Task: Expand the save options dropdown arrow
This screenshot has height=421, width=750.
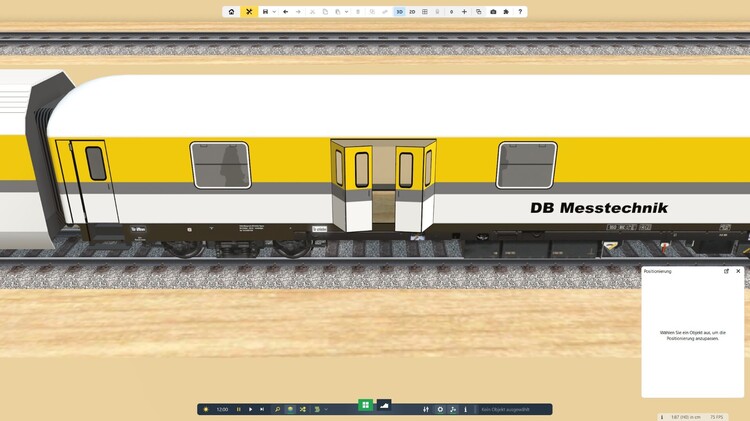Action: point(274,12)
